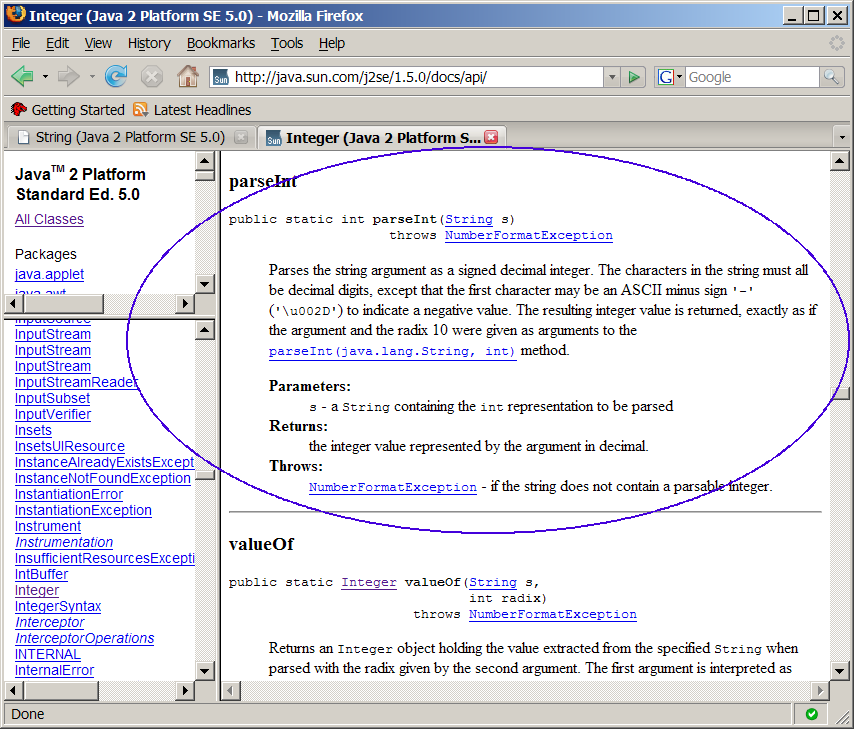Click the green Back arrow button
Screen dimensions: 854x729
pyautogui.click(x=23, y=76)
